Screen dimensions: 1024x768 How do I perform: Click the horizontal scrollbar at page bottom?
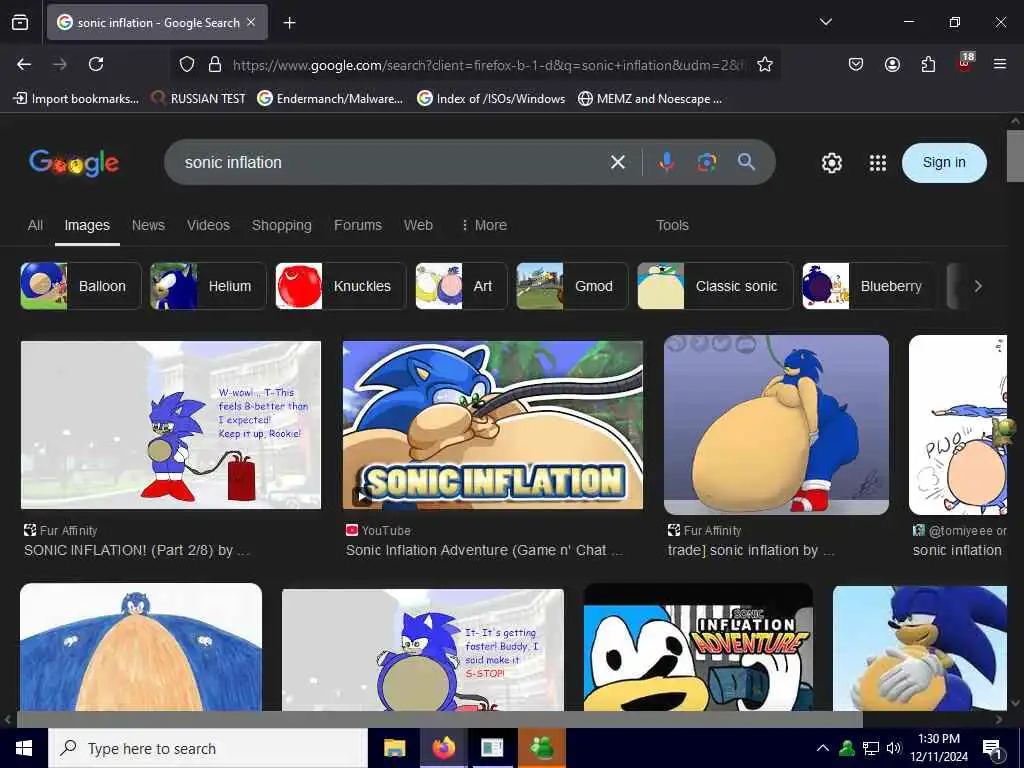(439, 719)
